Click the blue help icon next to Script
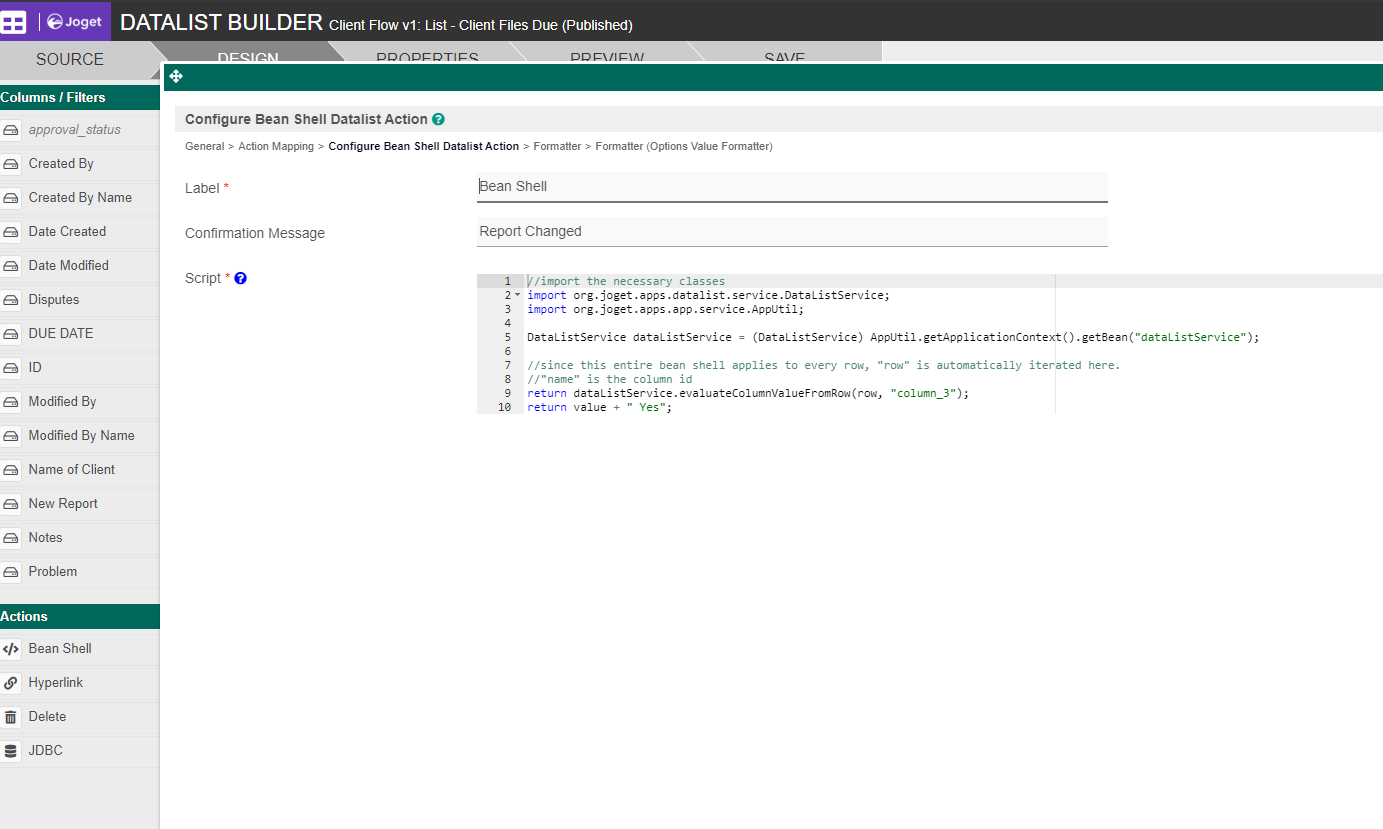This screenshot has height=829, width=1383. click(240, 278)
